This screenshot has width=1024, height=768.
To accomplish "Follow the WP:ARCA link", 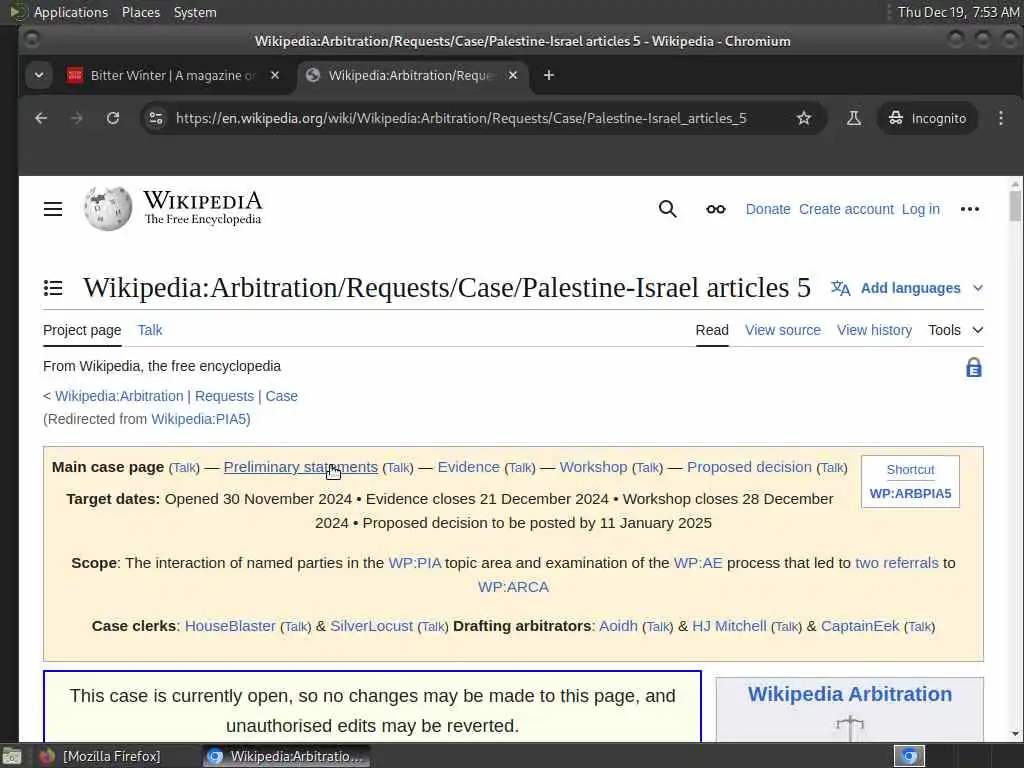I will tap(513, 587).
